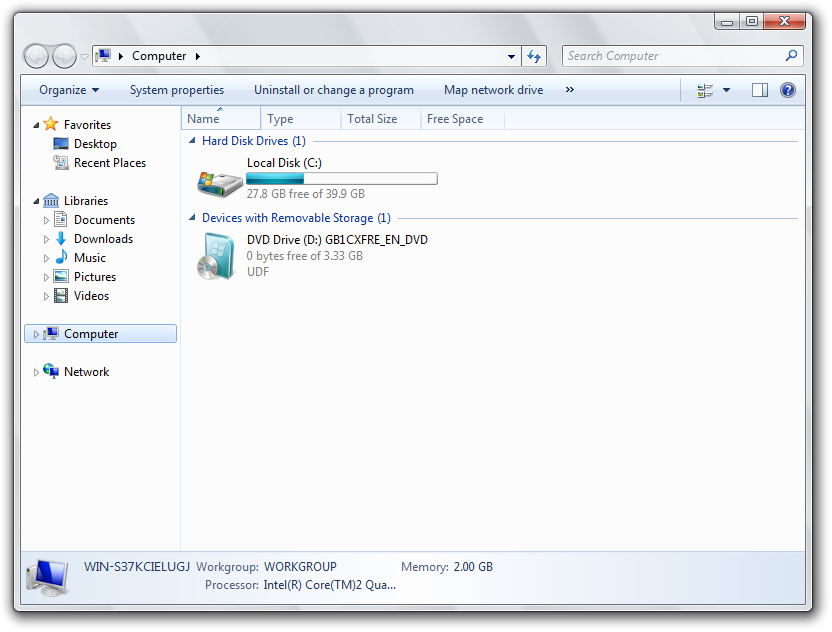
Task: Click the Recent Places icon
Action: click(x=61, y=162)
